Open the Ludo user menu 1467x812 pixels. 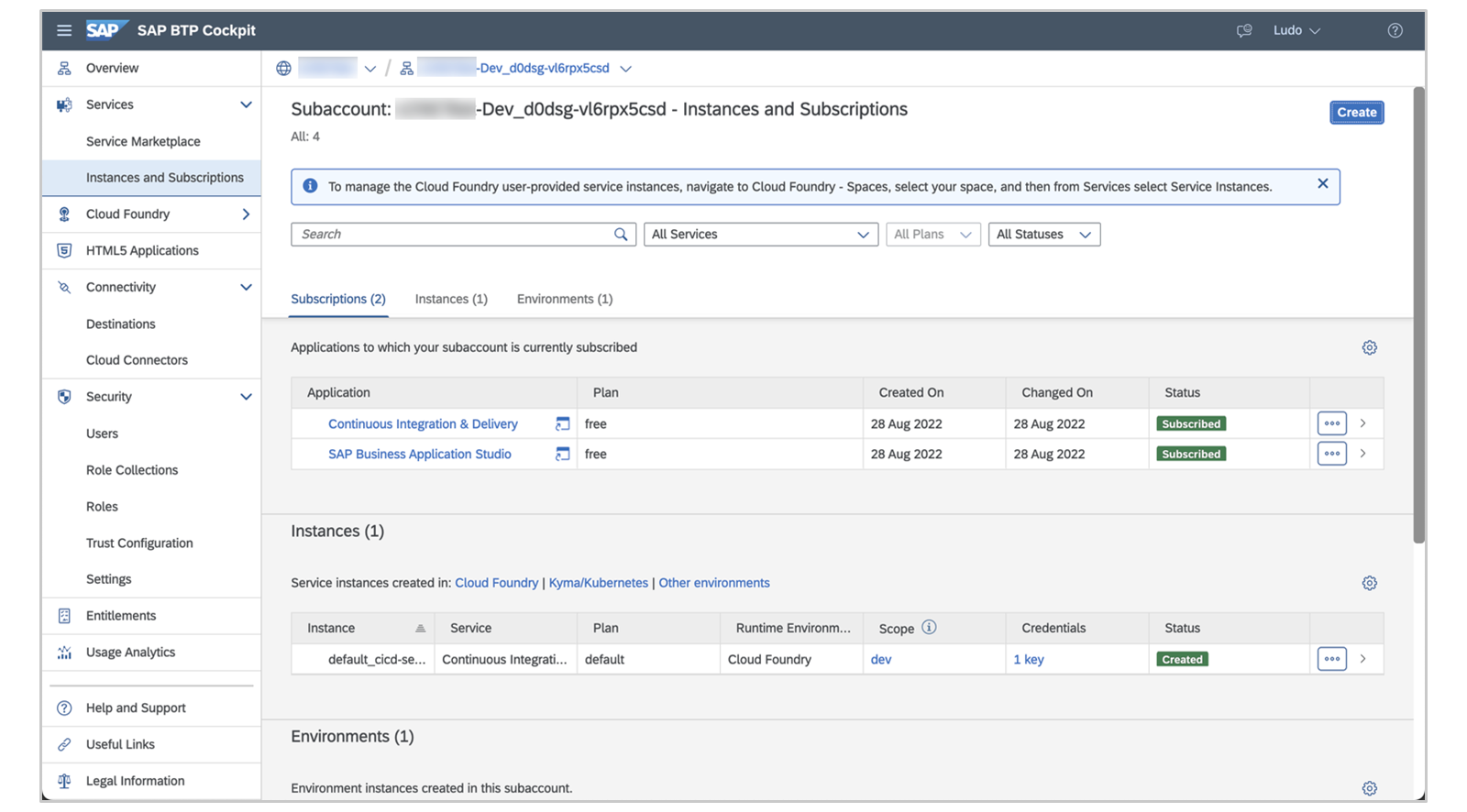pos(1296,30)
